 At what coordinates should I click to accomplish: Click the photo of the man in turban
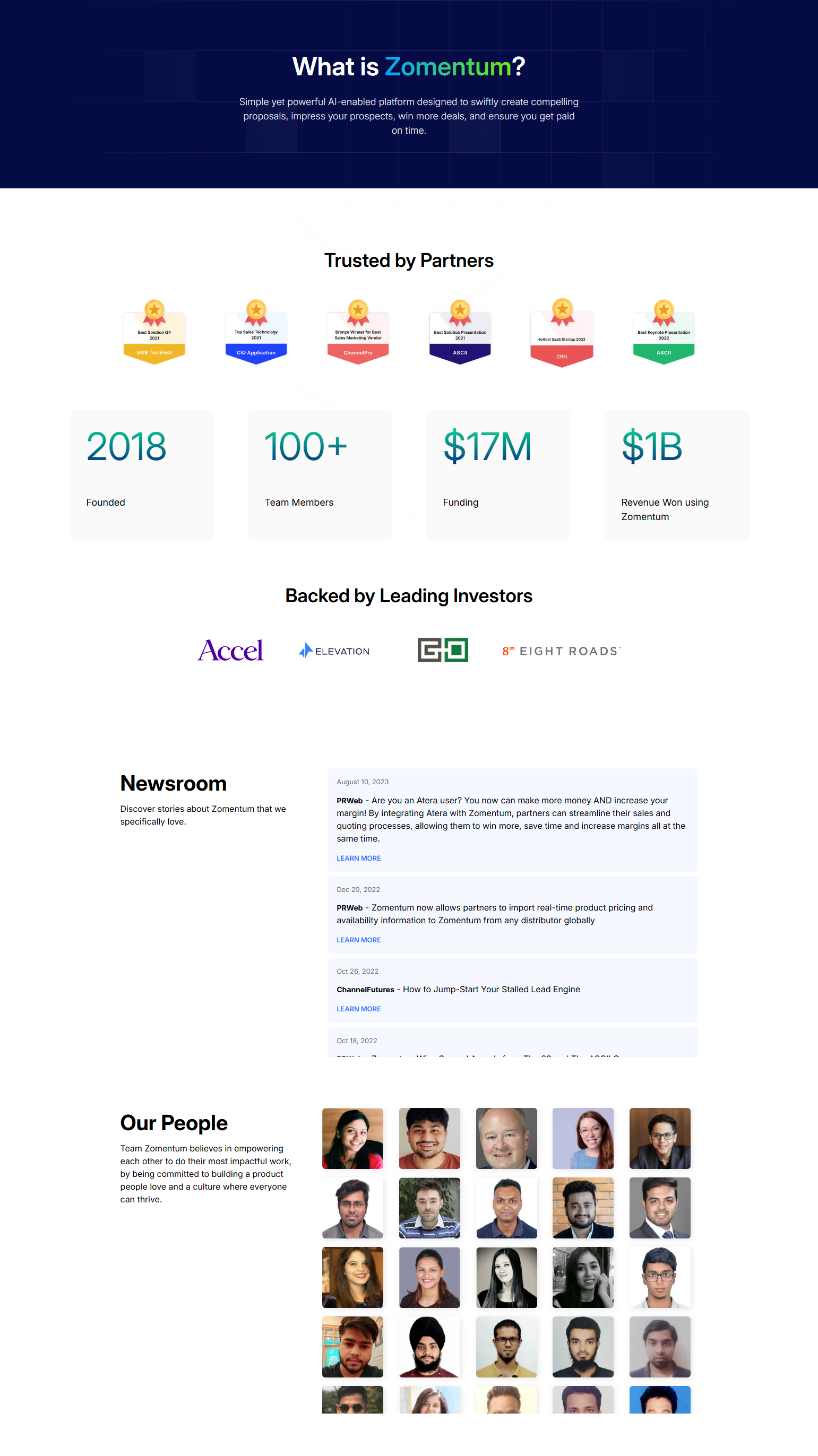click(429, 1347)
